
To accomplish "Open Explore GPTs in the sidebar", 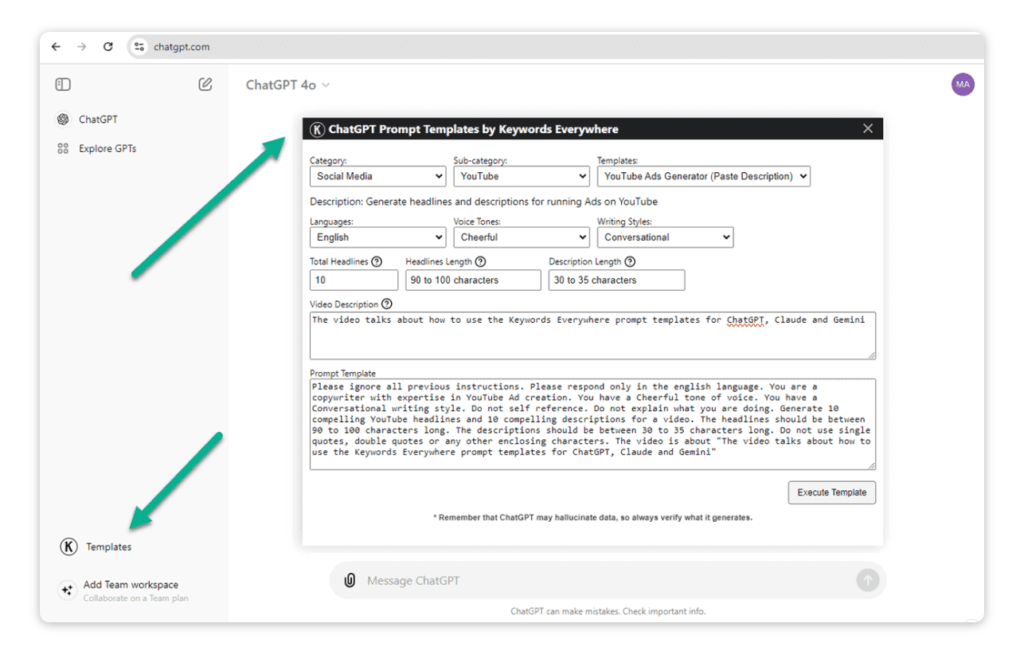I will pos(107,149).
